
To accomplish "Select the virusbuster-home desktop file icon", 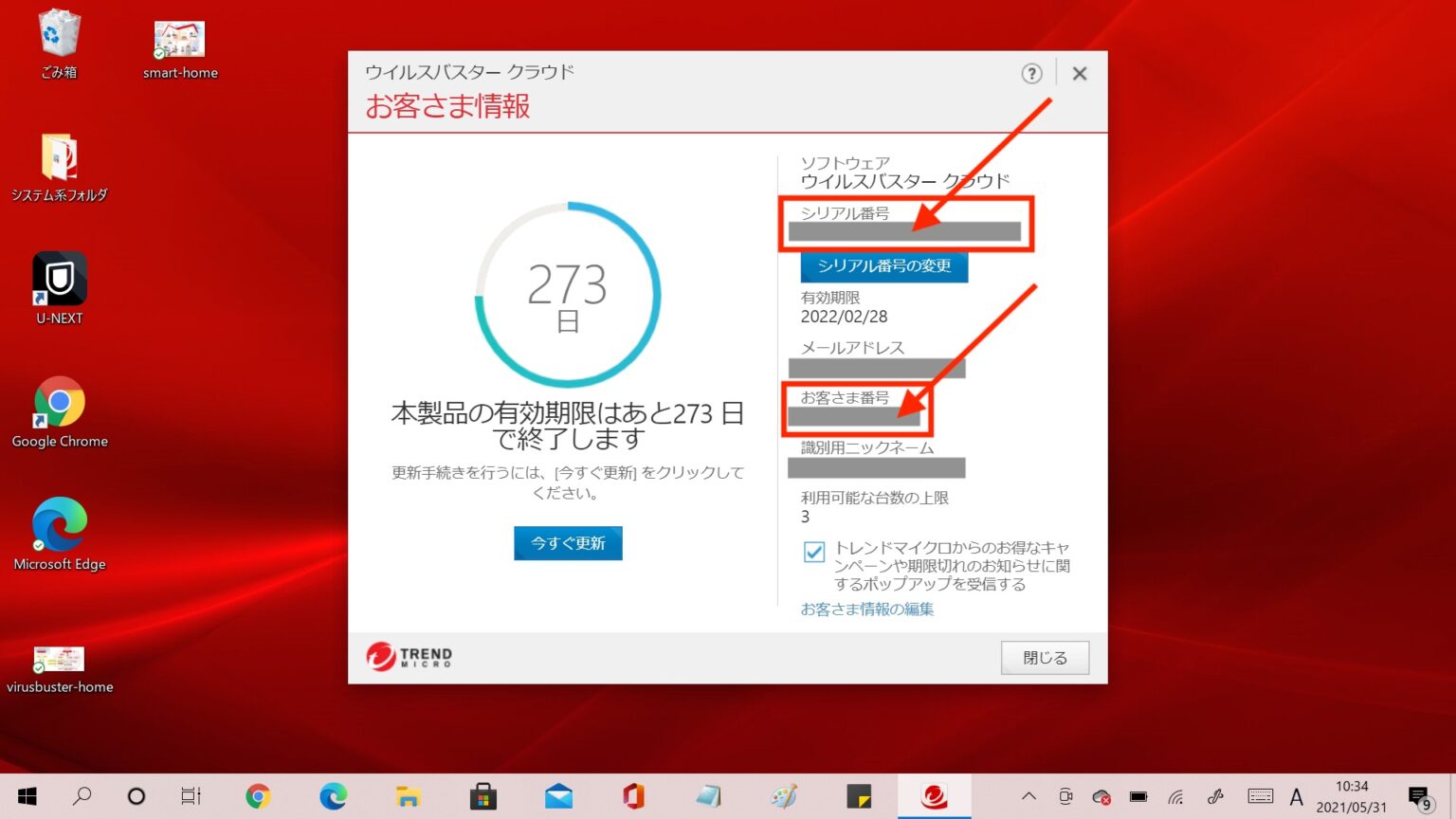I will [60, 668].
